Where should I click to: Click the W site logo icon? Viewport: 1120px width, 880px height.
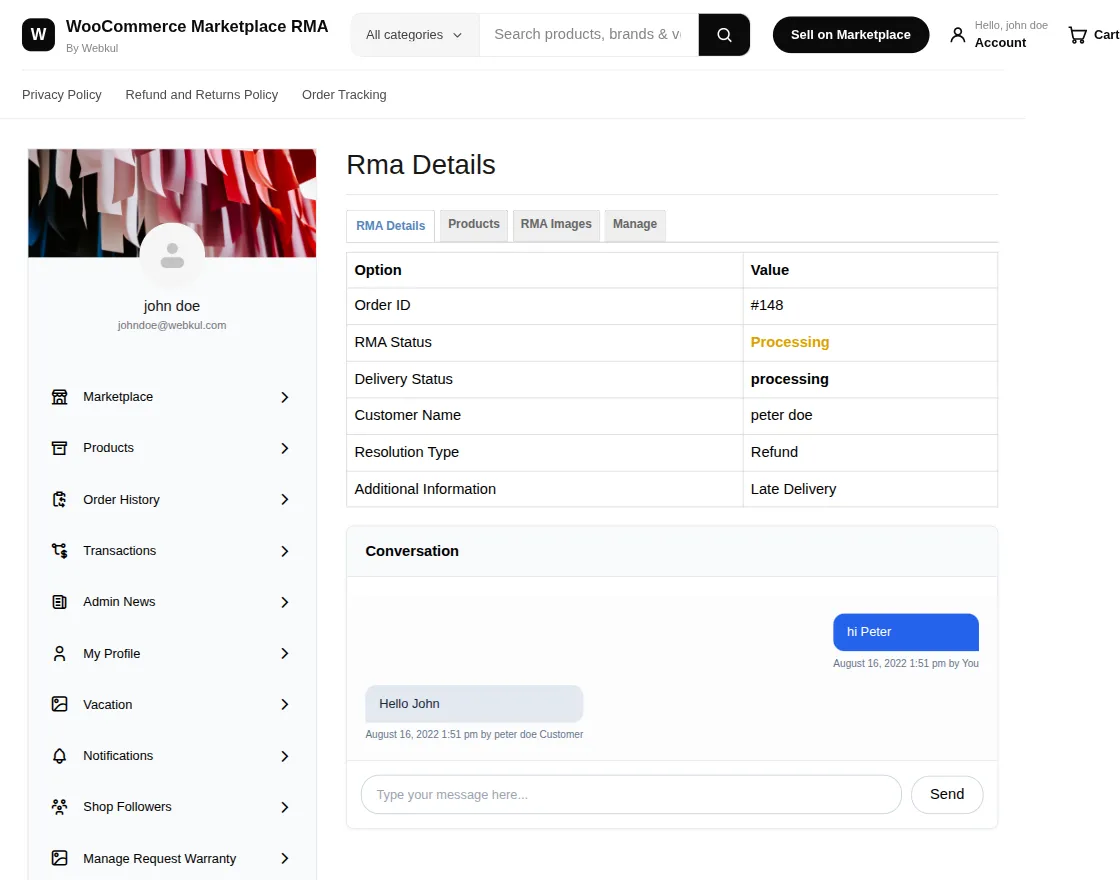[x=38, y=34]
